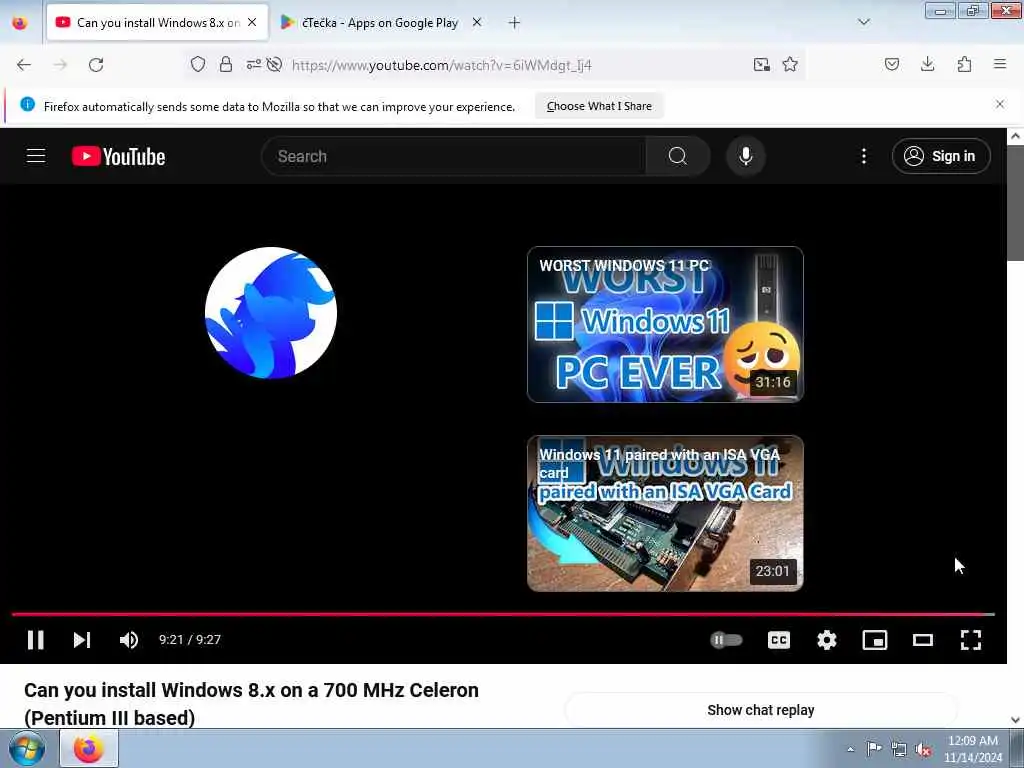Switch to the čTečka Google Play tab

(x=379, y=23)
